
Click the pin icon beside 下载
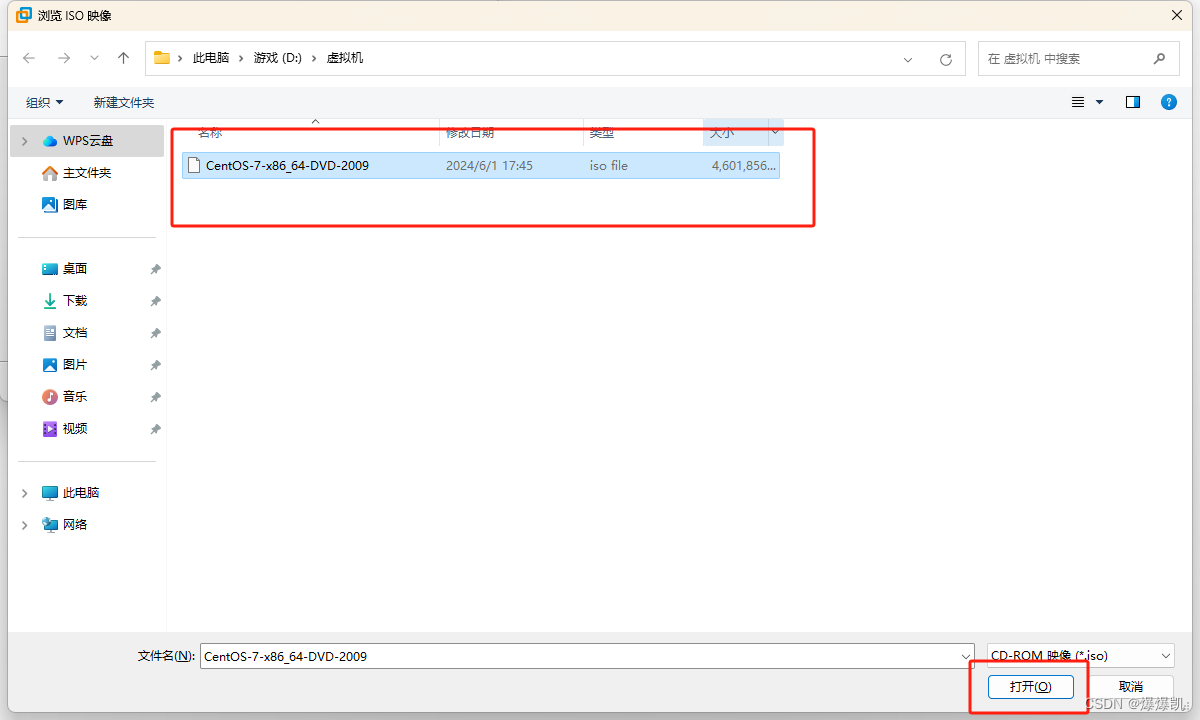pyautogui.click(x=155, y=302)
